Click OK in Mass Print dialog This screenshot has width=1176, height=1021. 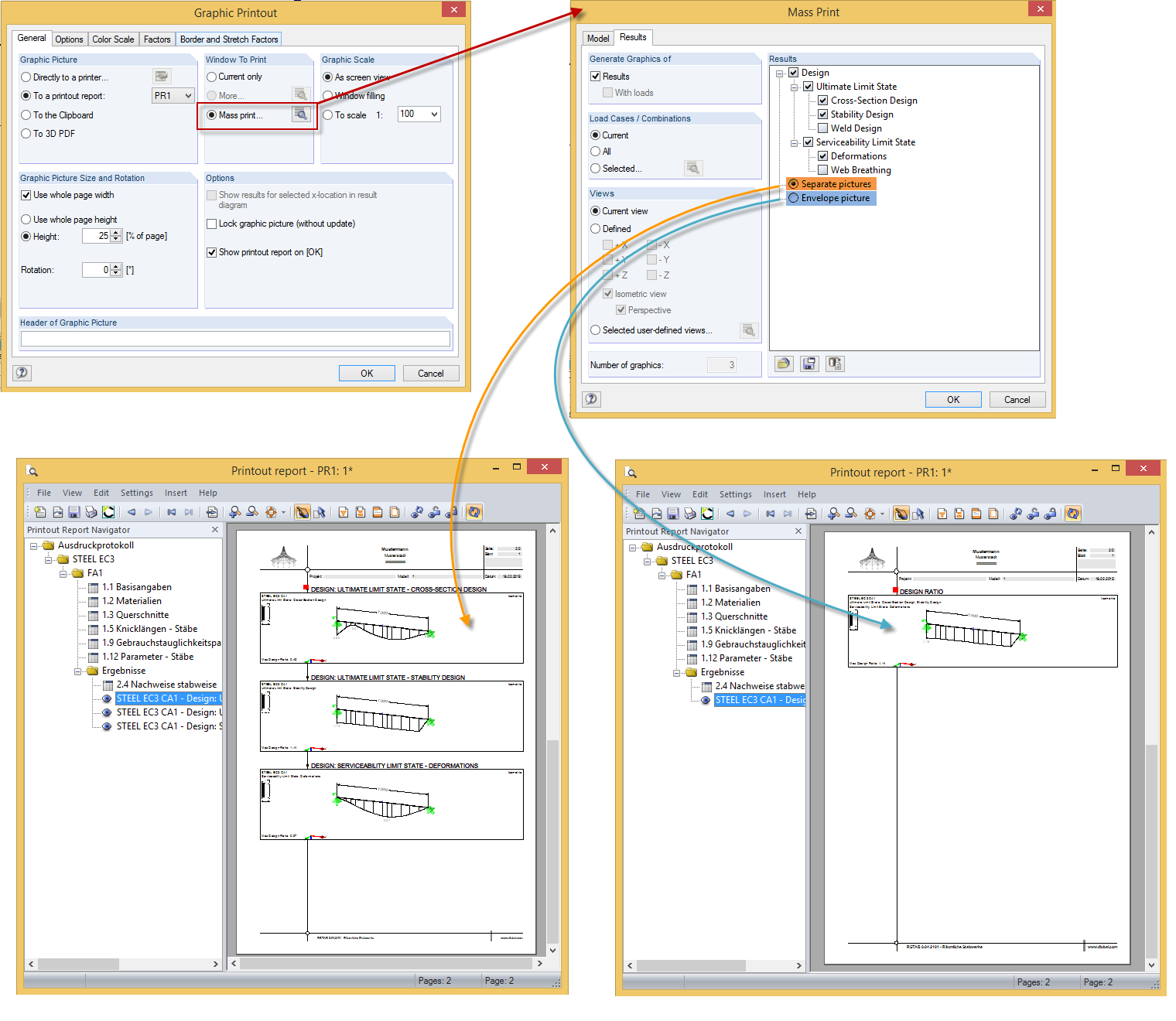coord(953,399)
